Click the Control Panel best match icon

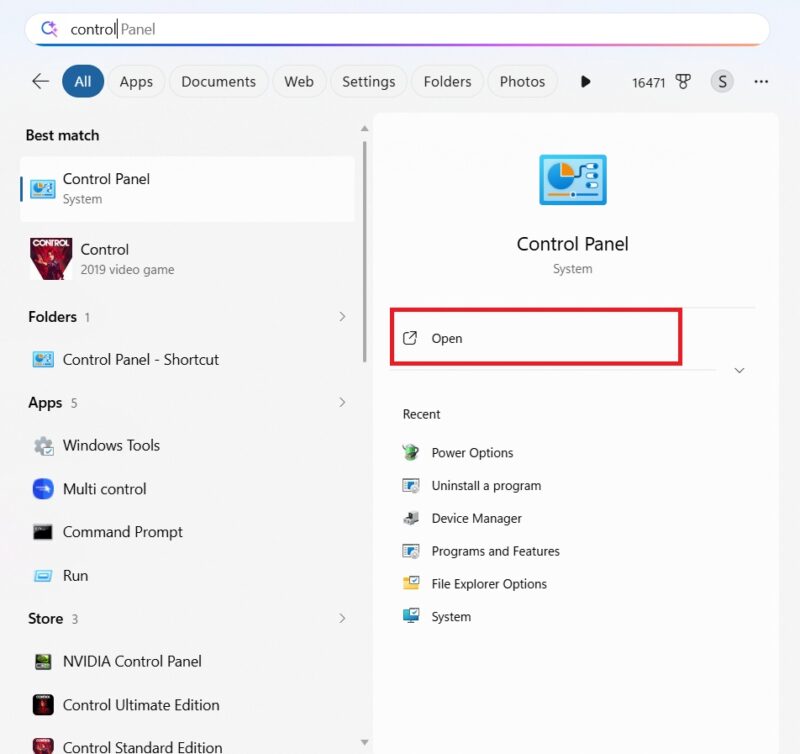click(42, 189)
